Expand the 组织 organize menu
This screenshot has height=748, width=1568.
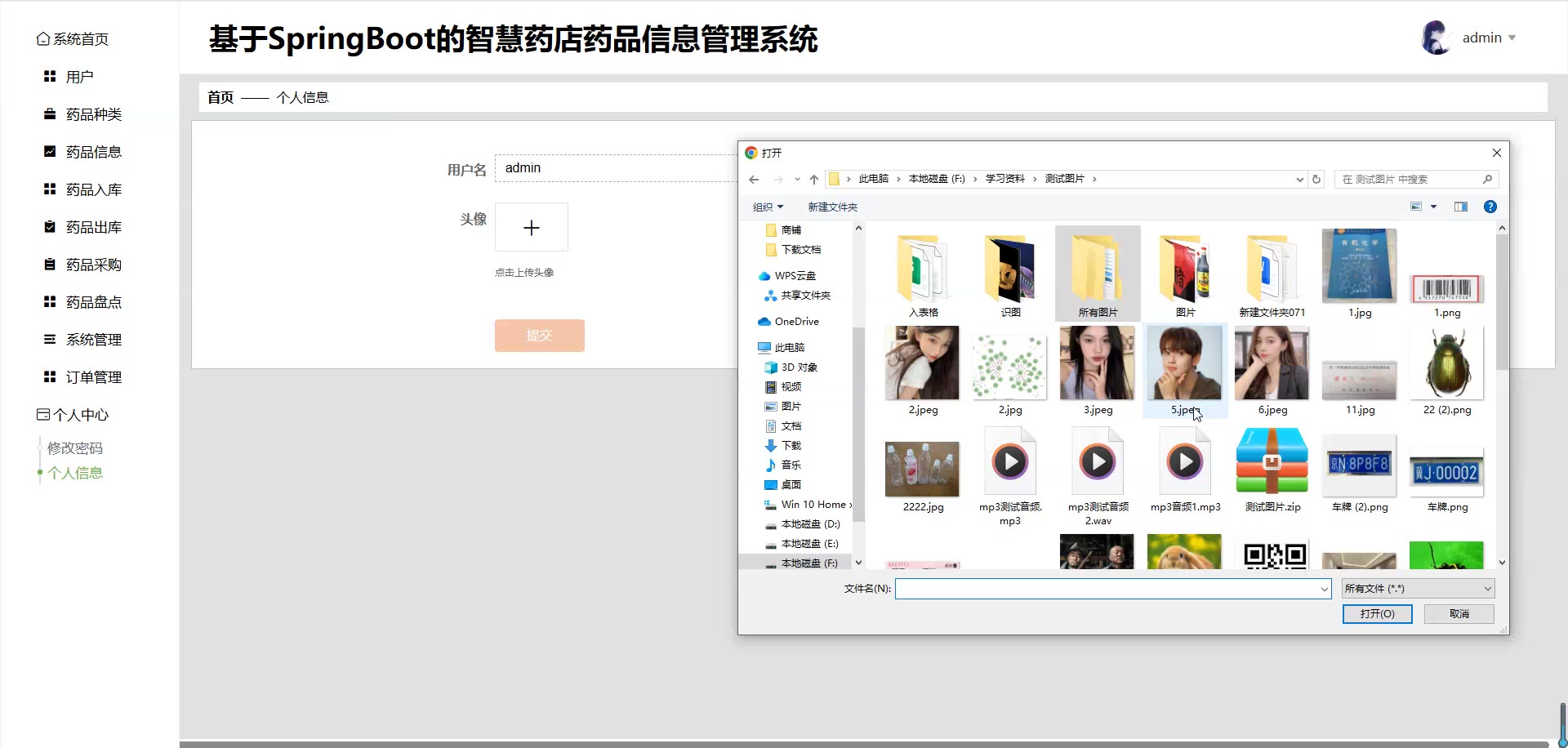768,207
